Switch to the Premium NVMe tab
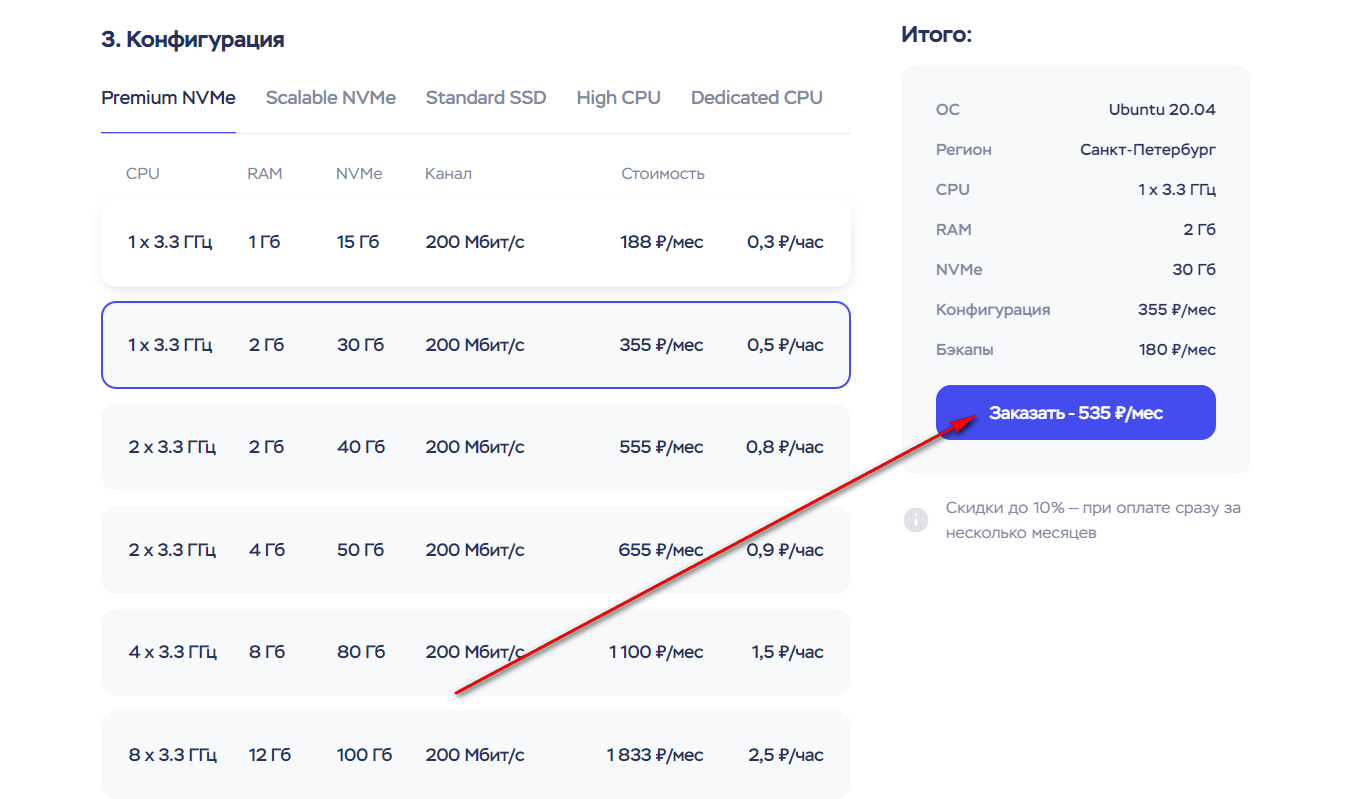Screen dimensions: 1348x799 (x=168, y=98)
